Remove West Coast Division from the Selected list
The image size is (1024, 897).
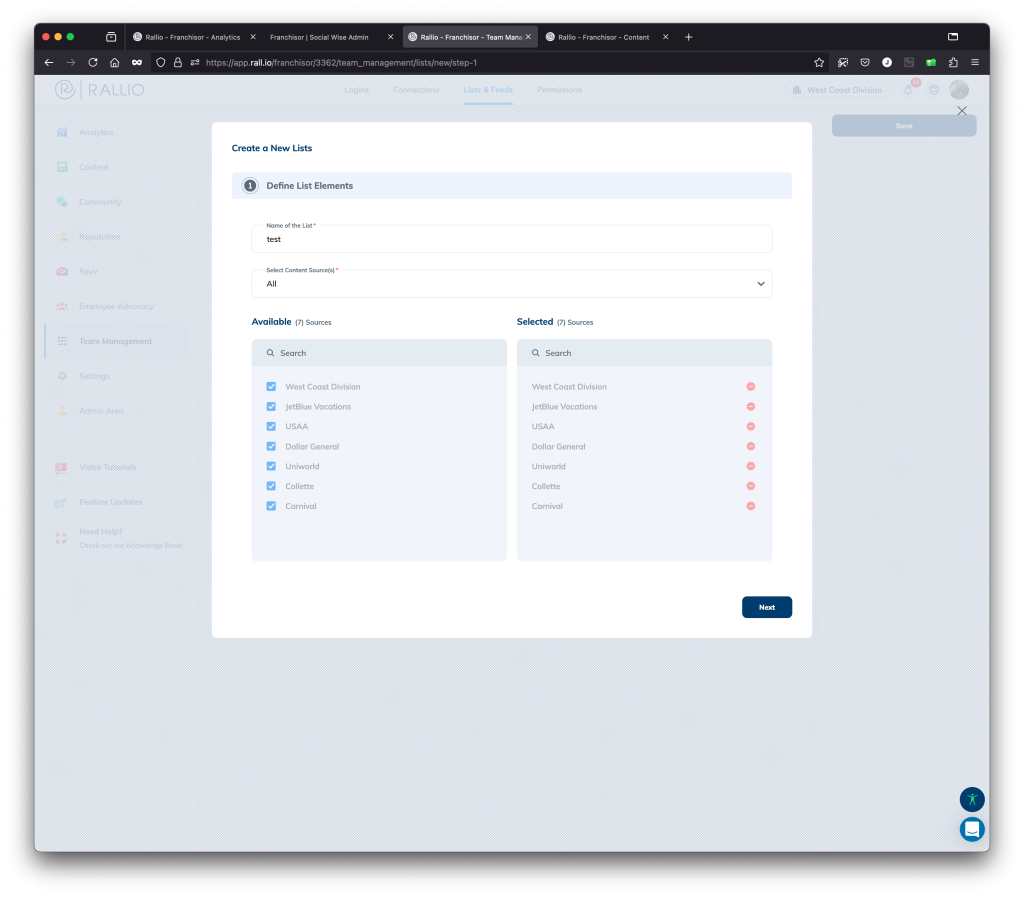[x=750, y=387]
